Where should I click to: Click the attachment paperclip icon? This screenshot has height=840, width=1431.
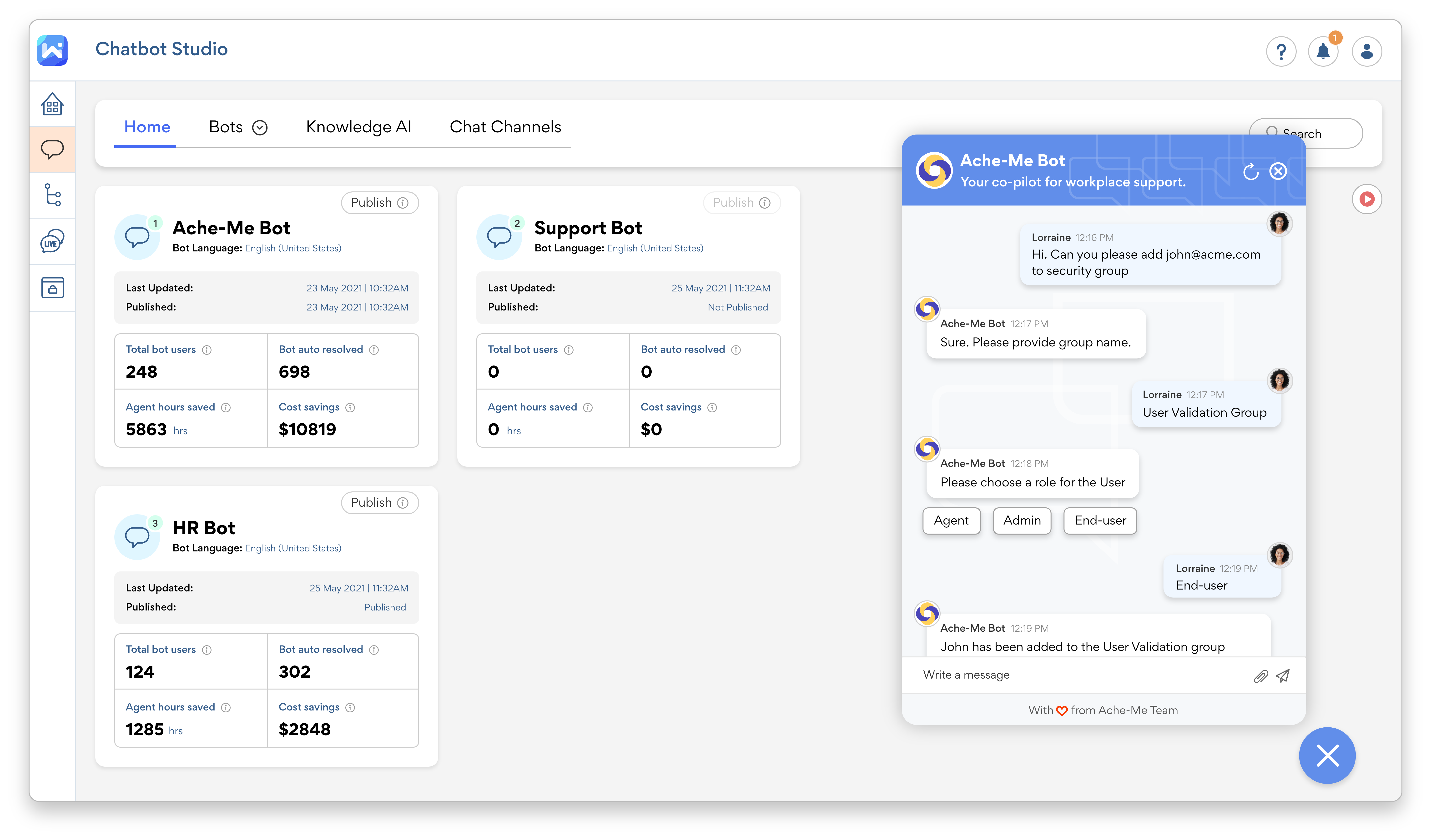1261,676
